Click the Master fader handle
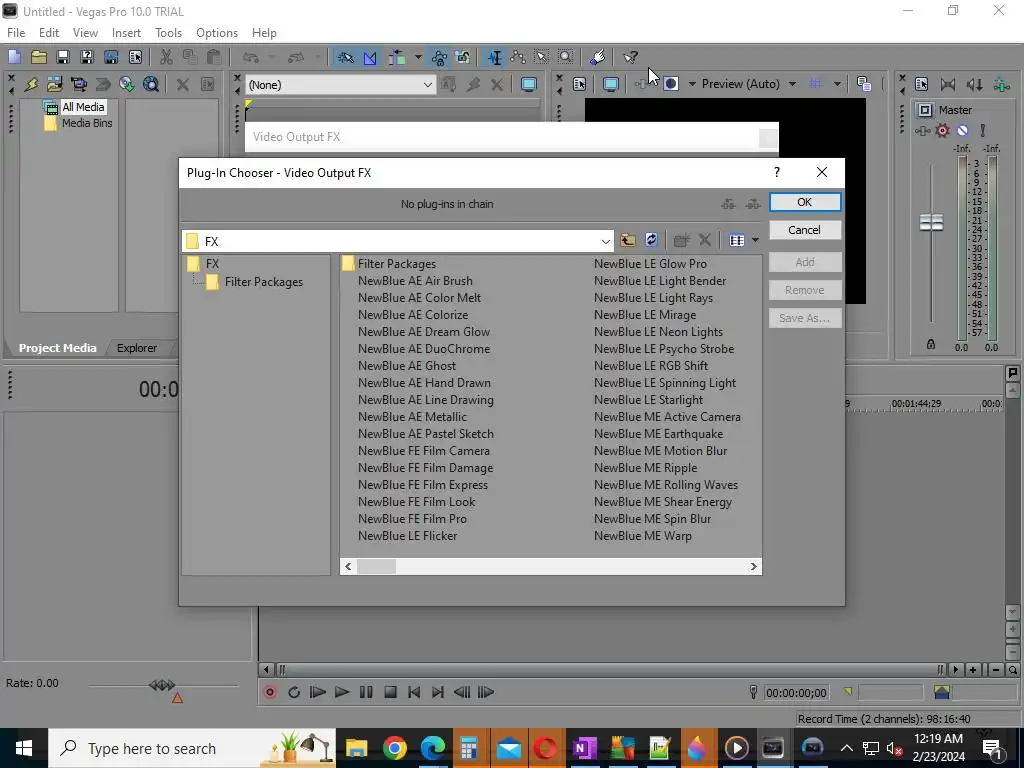This screenshot has height=768, width=1024. click(x=931, y=222)
